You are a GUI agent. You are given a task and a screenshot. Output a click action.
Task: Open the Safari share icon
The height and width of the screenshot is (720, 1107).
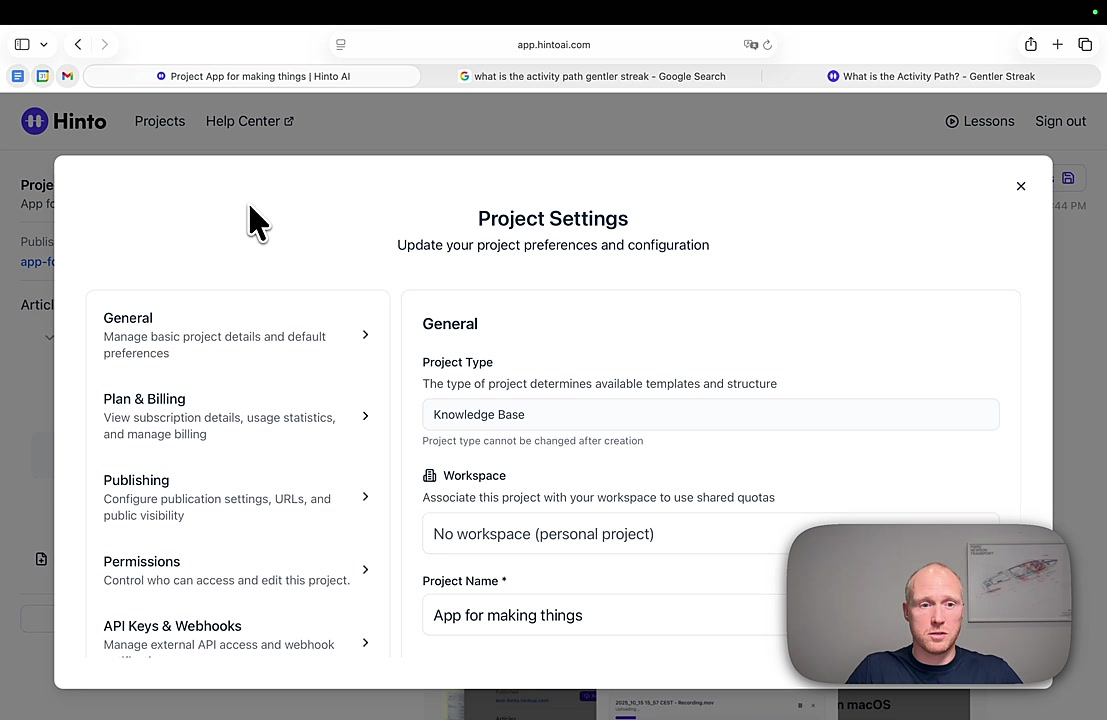[1030, 45]
